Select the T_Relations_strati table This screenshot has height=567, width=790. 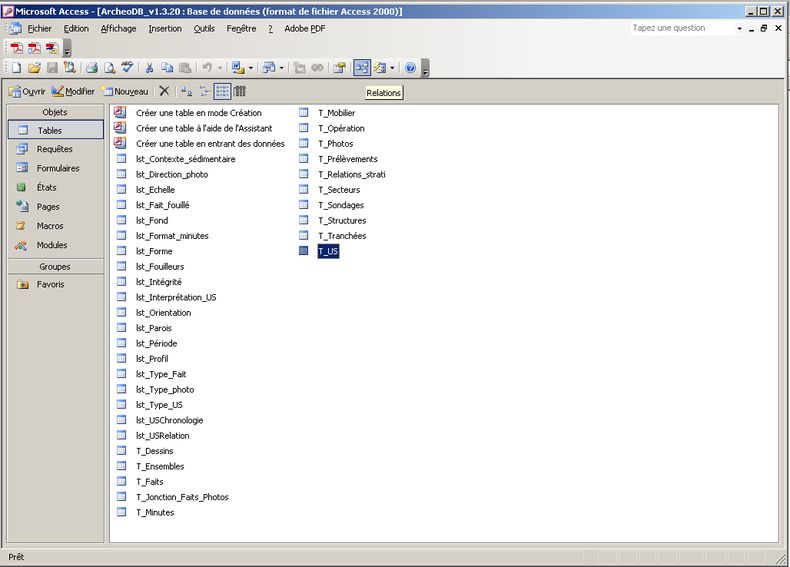(352, 174)
